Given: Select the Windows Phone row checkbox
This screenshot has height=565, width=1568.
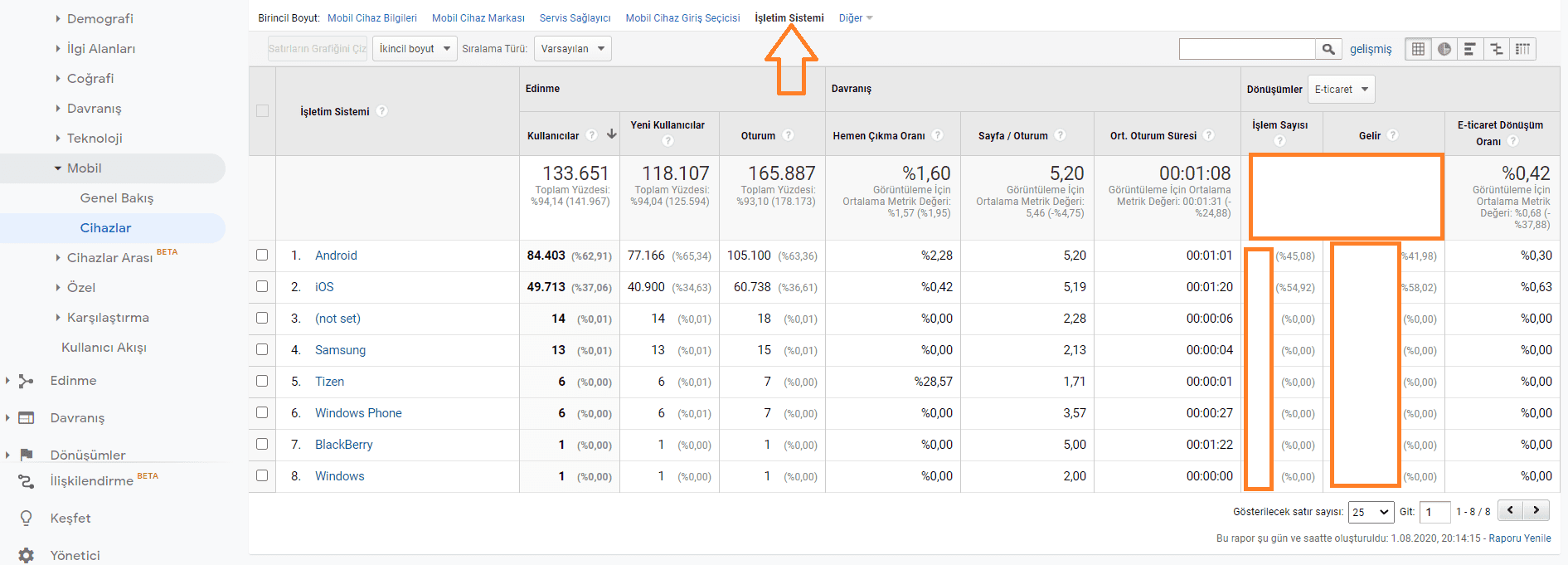Looking at the screenshot, I should [x=262, y=412].
